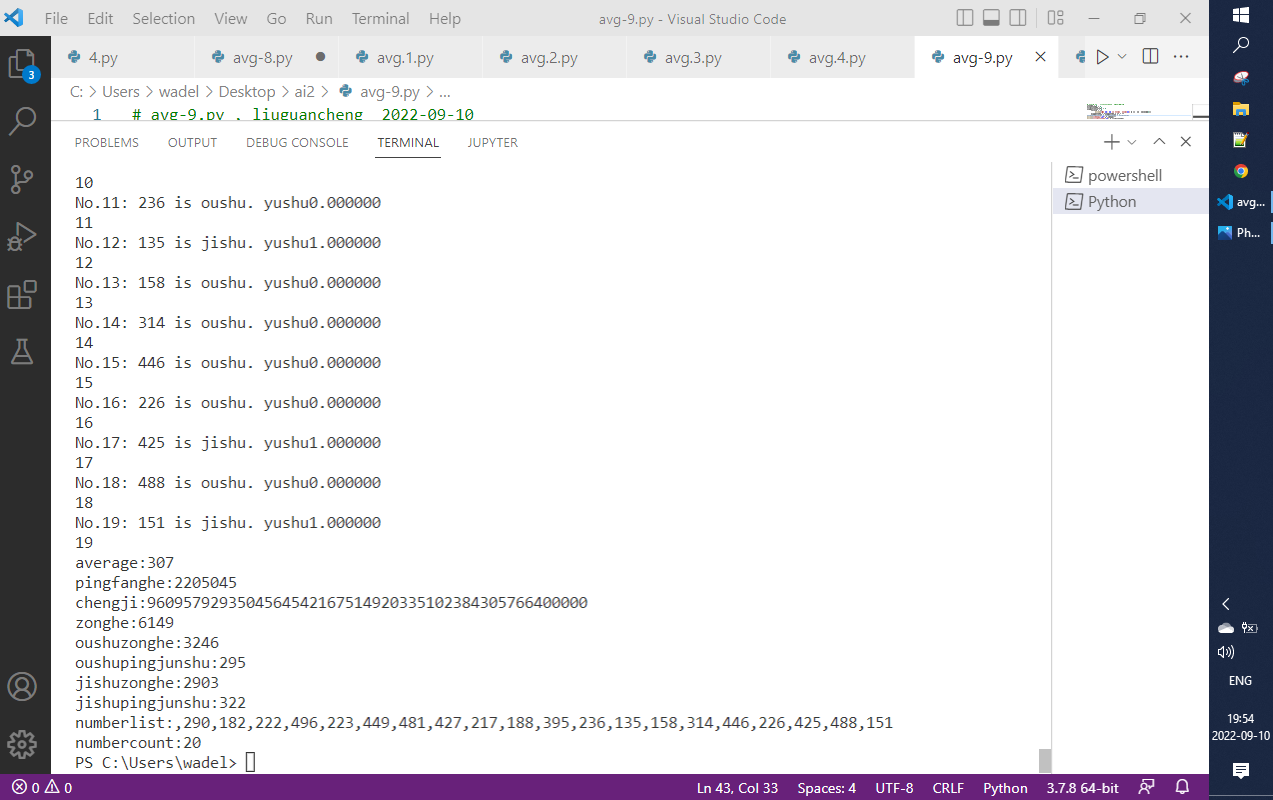Click the terminal vertical scrollbar thumb
This screenshot has height=800, width=1273.
coord(1045,760)
